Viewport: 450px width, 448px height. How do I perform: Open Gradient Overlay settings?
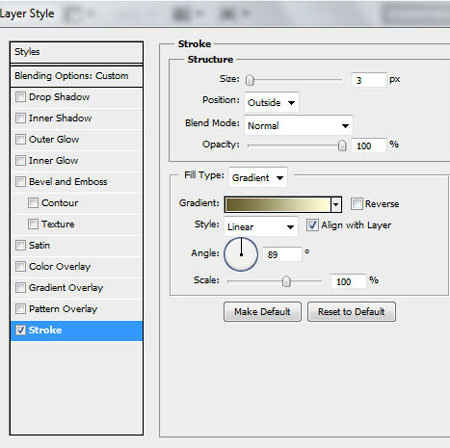pyautogui.click(x=66, y=288)
